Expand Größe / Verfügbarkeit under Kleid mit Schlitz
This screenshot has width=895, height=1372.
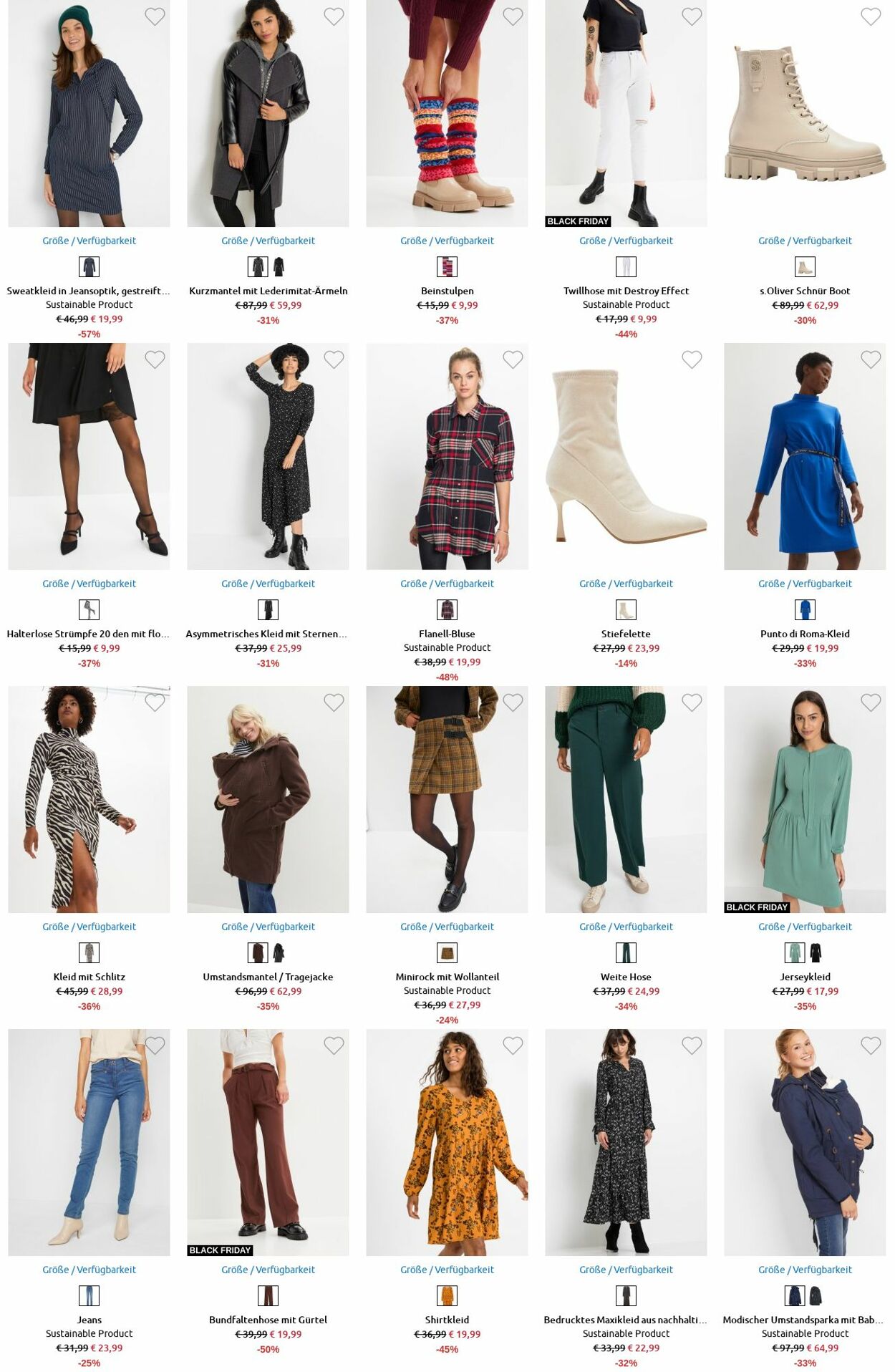(89, 927)
